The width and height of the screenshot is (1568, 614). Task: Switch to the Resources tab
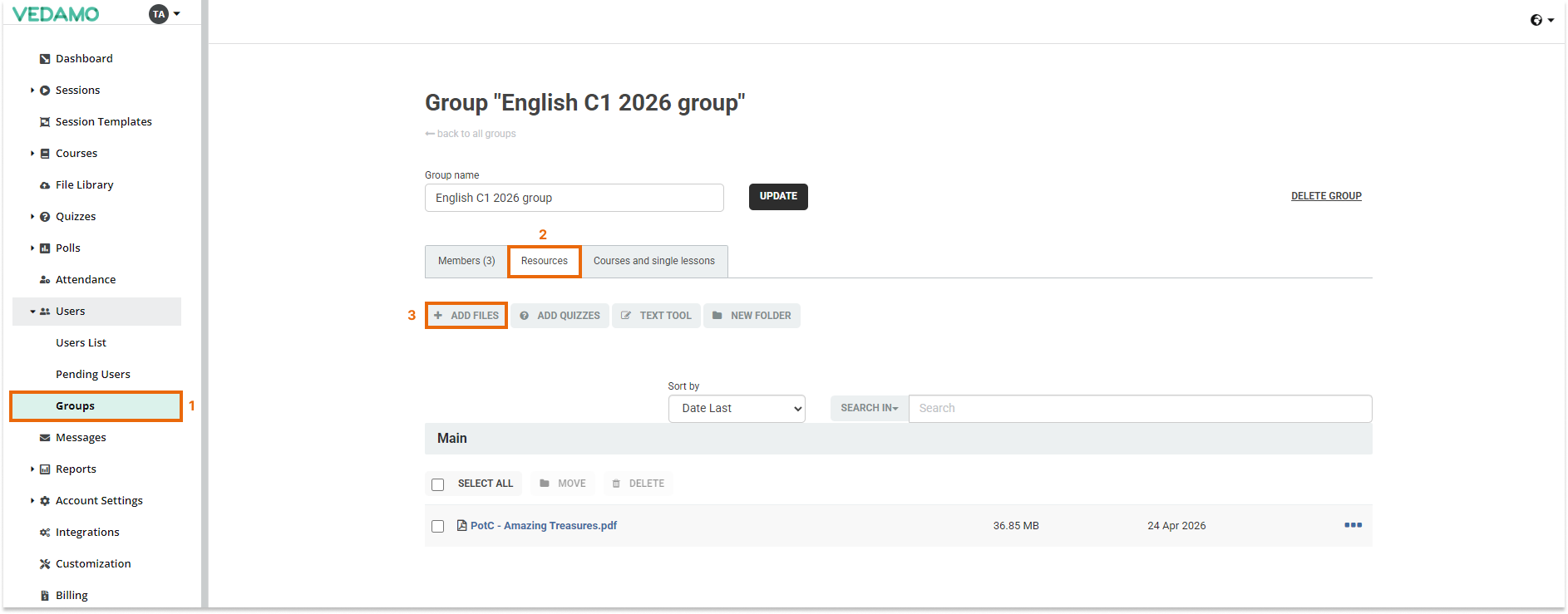pyautogui.click(x=545, y=261)
